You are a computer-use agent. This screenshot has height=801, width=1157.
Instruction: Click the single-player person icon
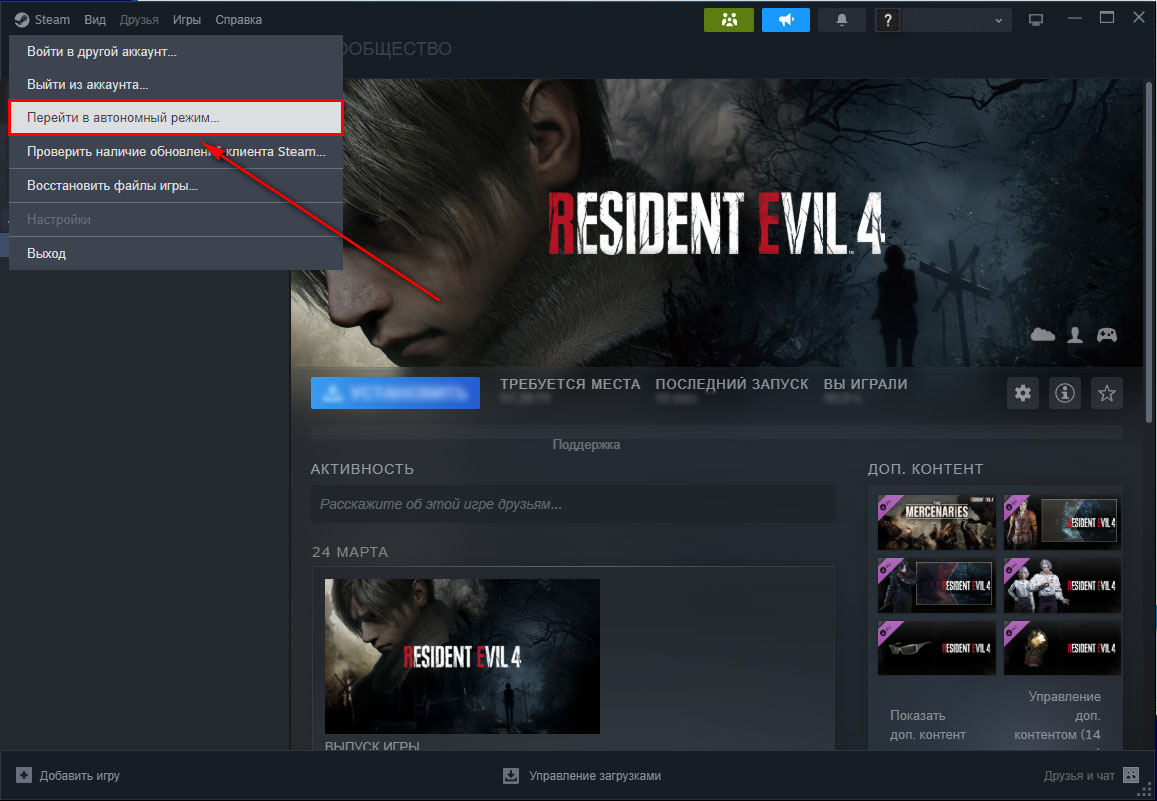coord(1075,336)
